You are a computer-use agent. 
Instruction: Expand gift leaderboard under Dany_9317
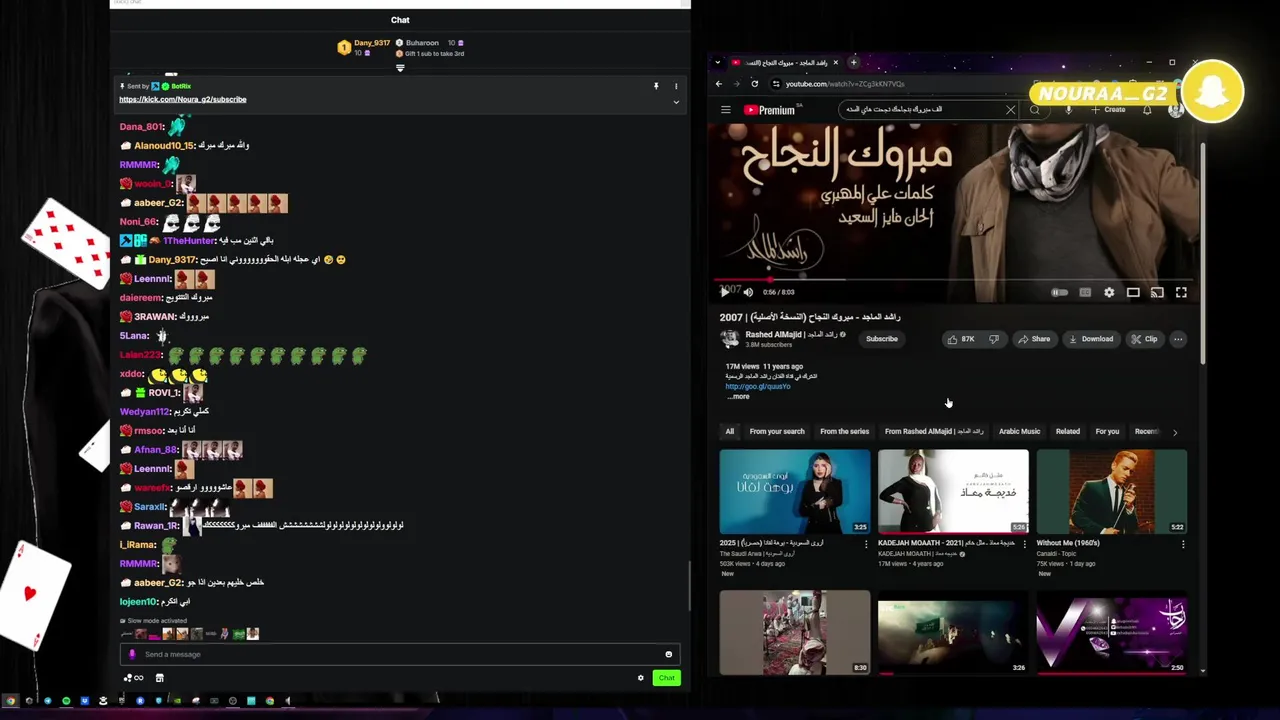pos(400,68)
